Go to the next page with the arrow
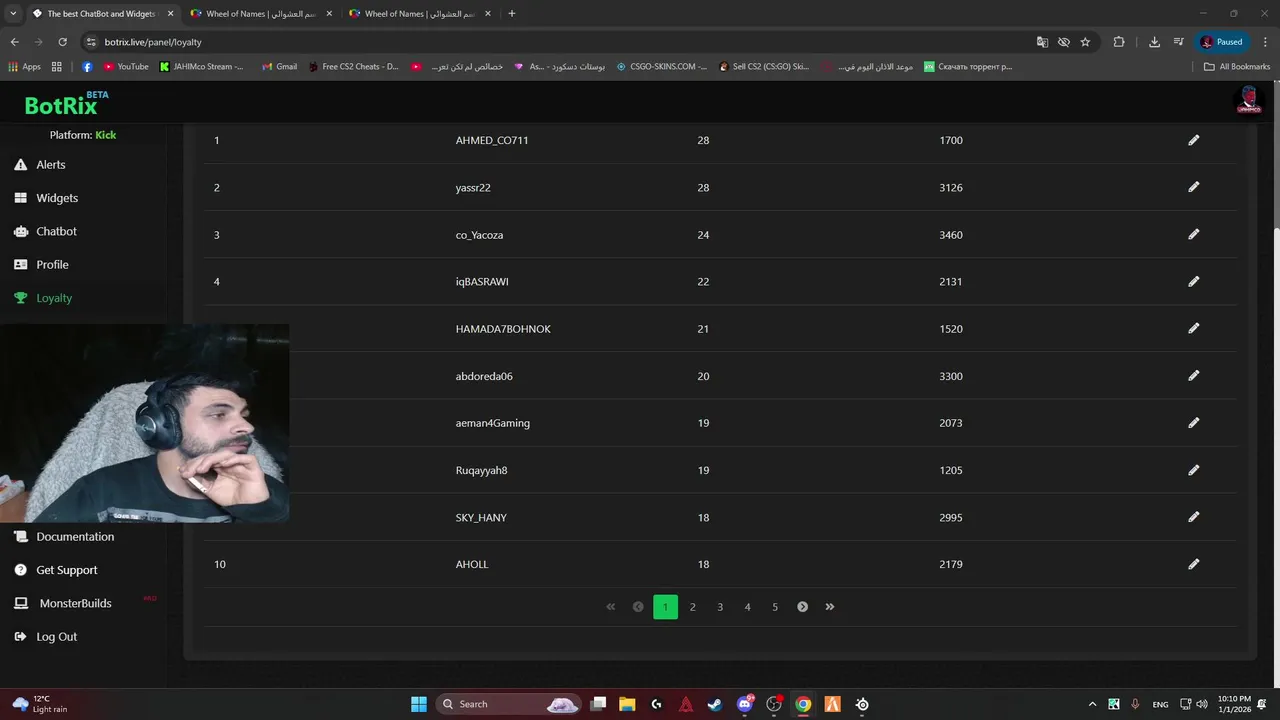Image resolution: width=1280 pixels, height=720 pixels. point(802,607)
